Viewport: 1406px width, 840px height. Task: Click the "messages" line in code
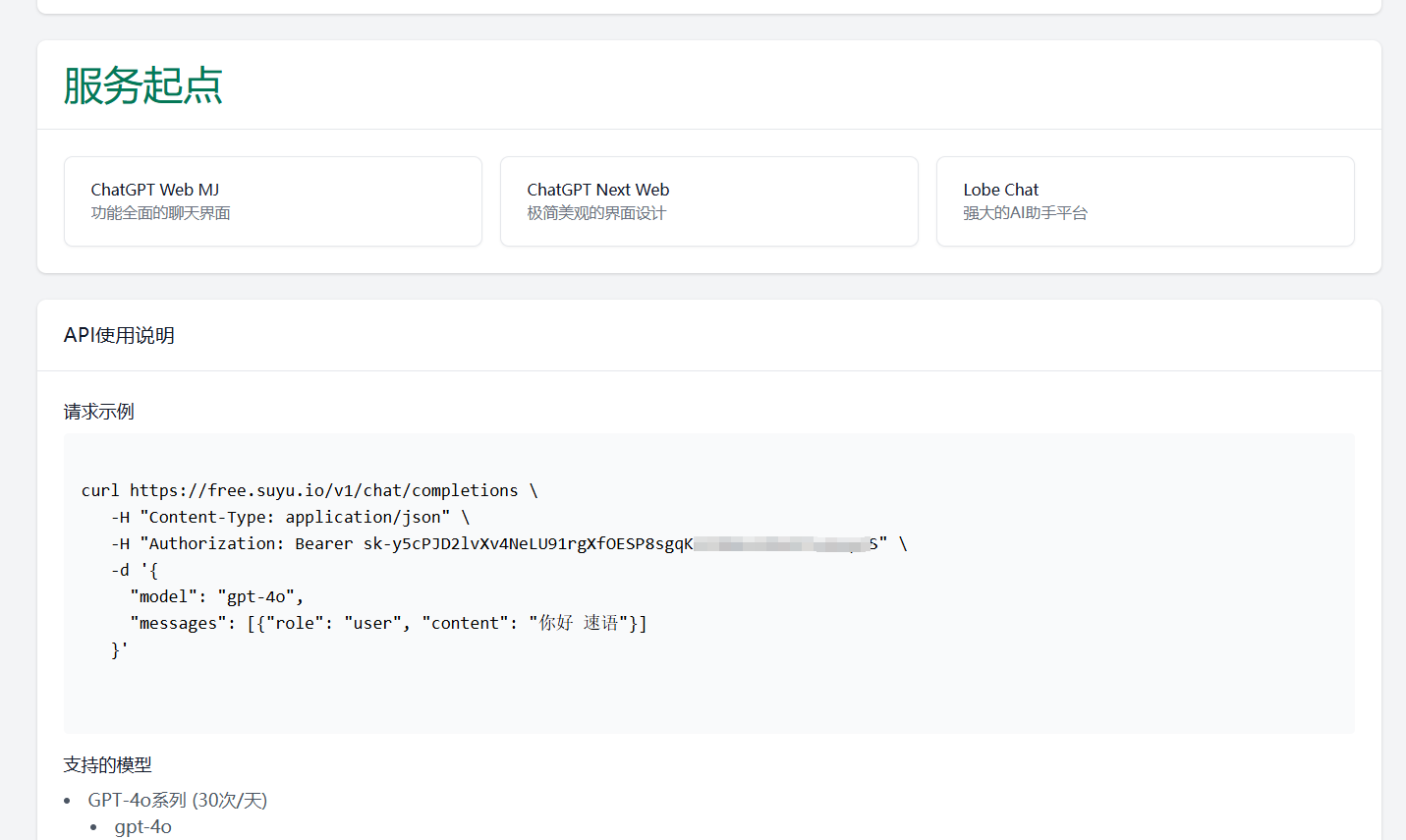(x=388, y=623)
